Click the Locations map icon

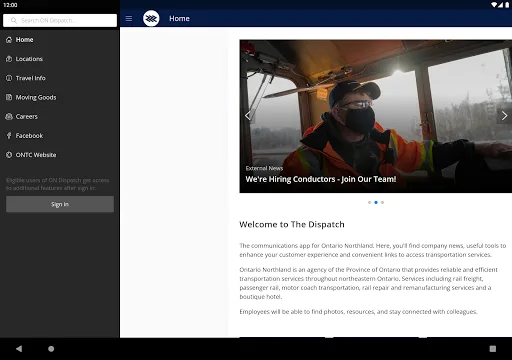[9, 59]
